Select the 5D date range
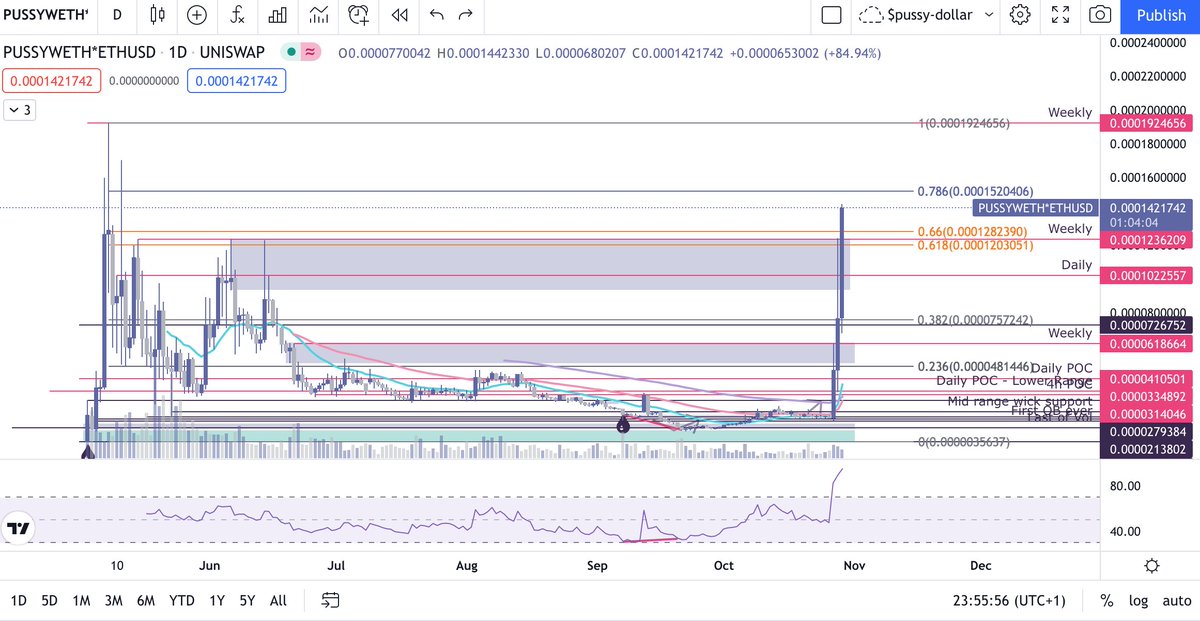 coord(50,601)
